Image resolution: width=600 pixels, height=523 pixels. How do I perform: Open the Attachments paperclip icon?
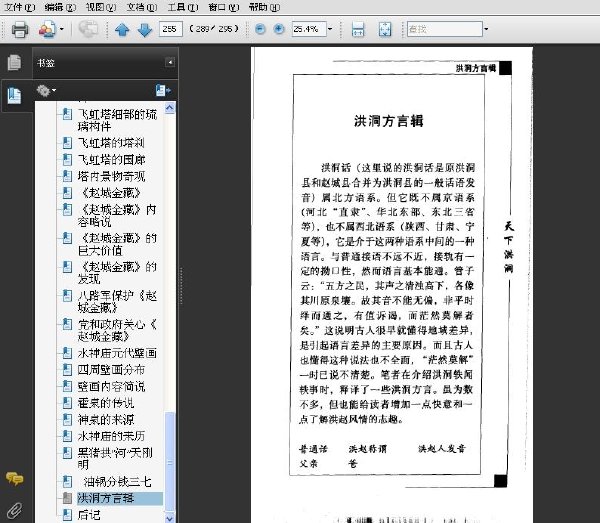pyautogui.click(x=15, y=510)
